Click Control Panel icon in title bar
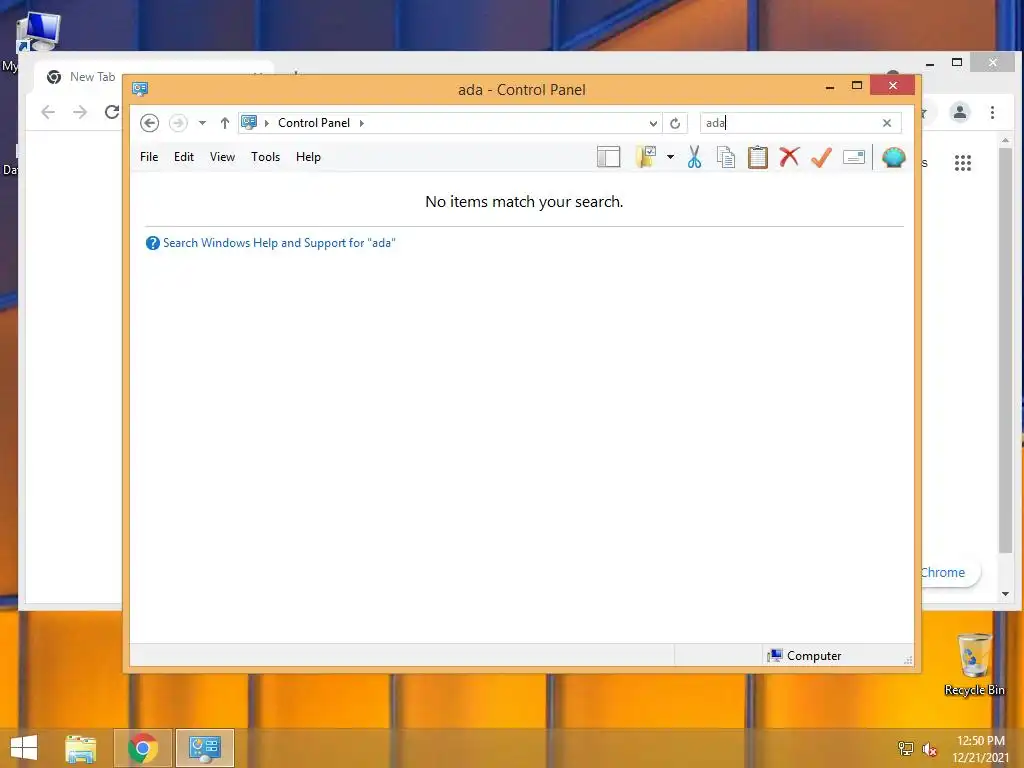Image resolution: width=1024 pixels, height=768 pixels. coord(140,89)
